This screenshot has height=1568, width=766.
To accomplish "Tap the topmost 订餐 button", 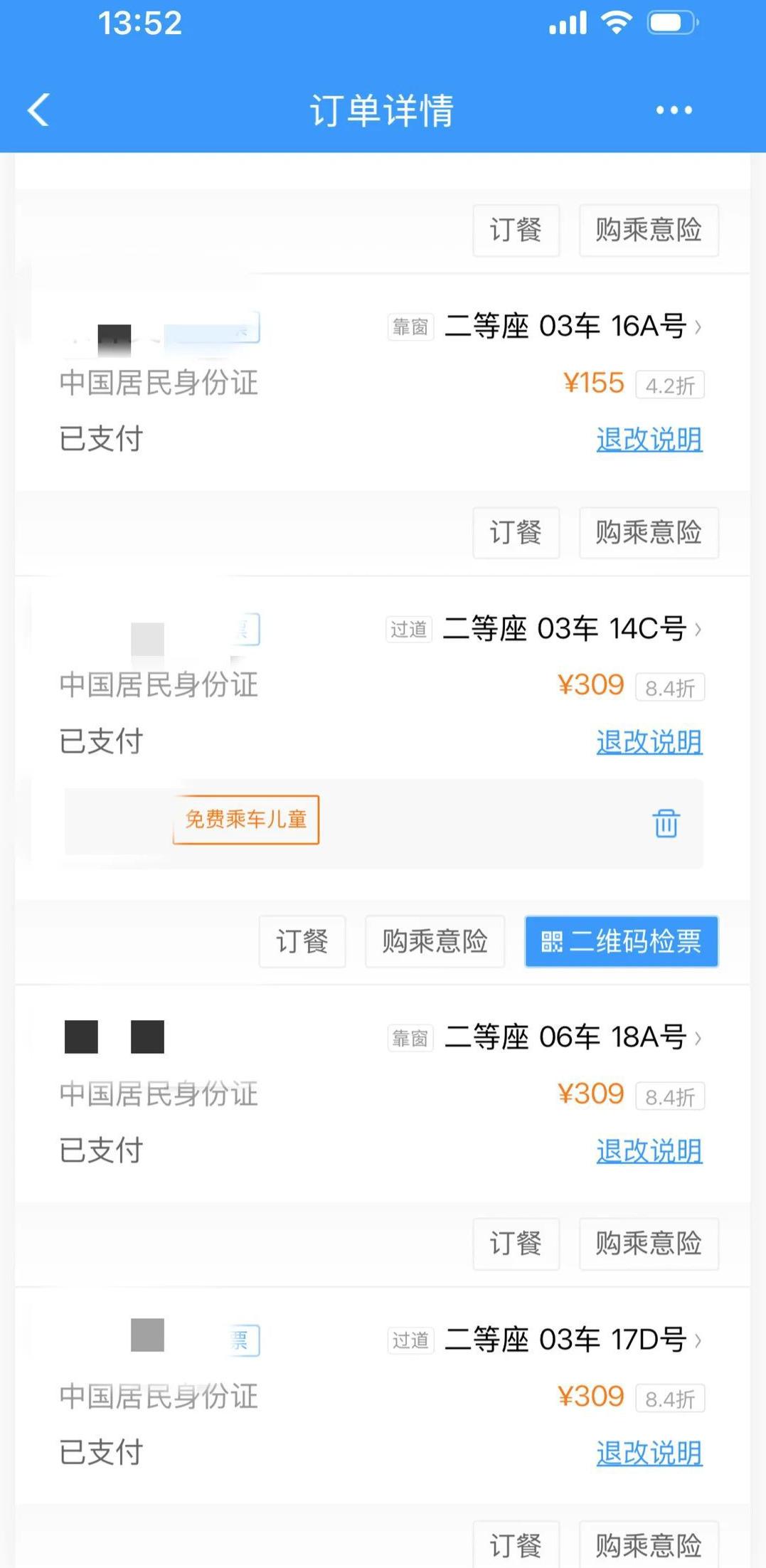I will (x=516, y=231).
